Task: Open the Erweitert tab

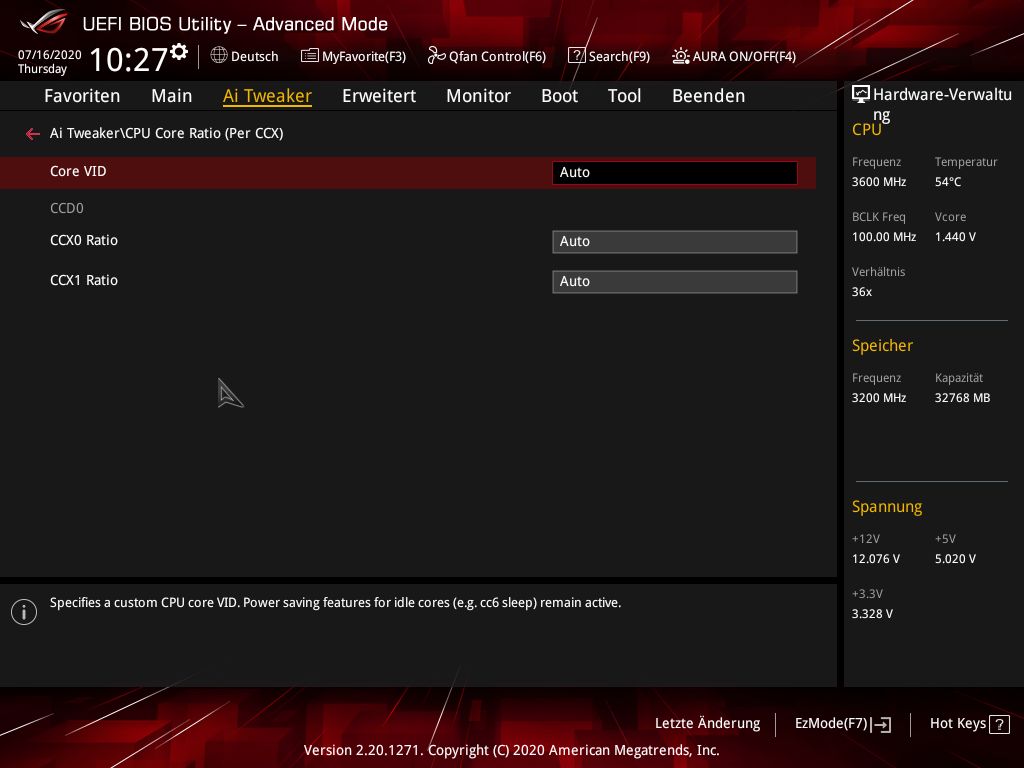Action: pos(379,96)
